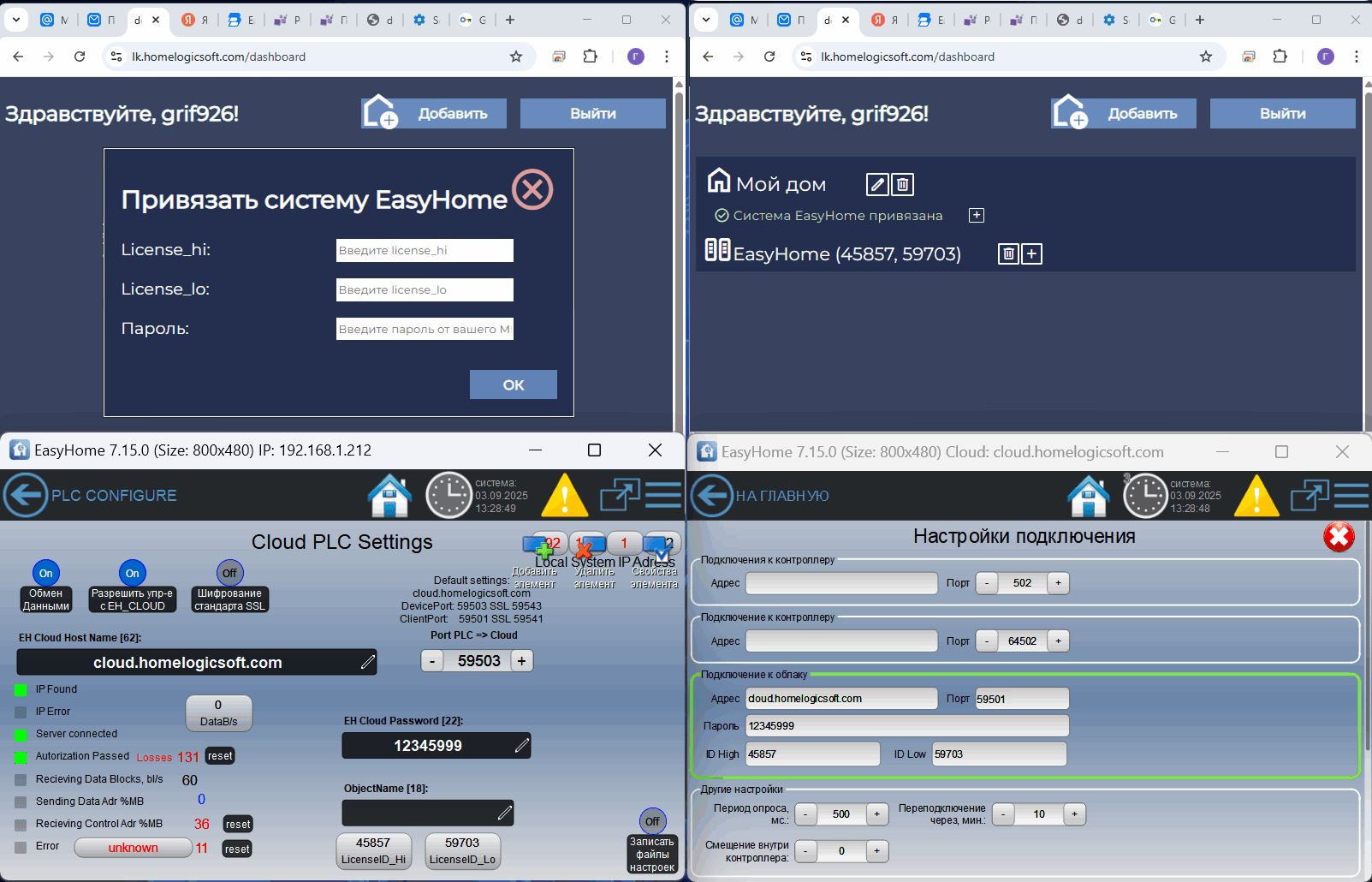Reset the Losses counter
The height and width of the screenshot is (882, 1372).
click(x=220, y=756)
